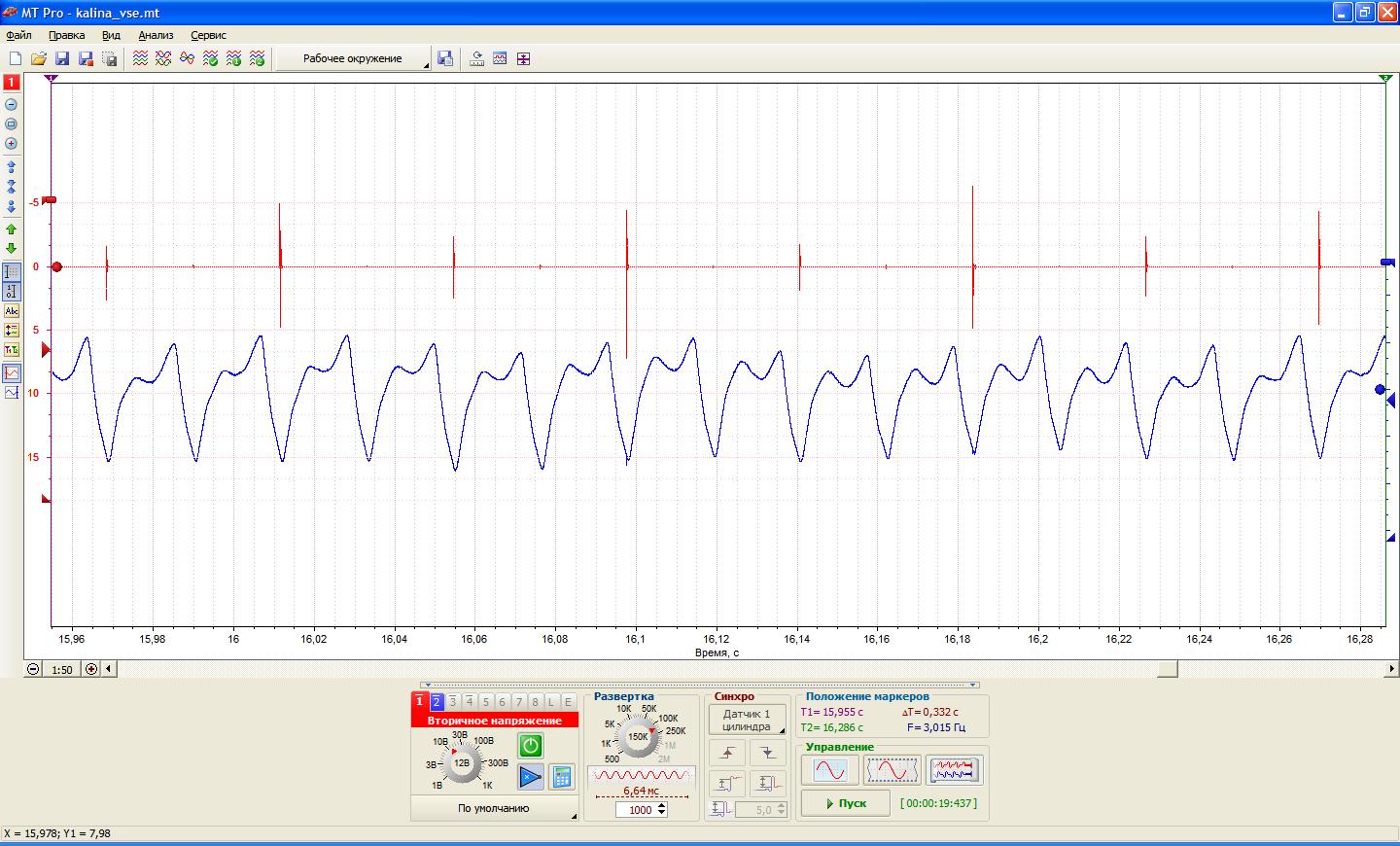Open the Файл menu
1400x846 pixels.
(x=18, y=35)
